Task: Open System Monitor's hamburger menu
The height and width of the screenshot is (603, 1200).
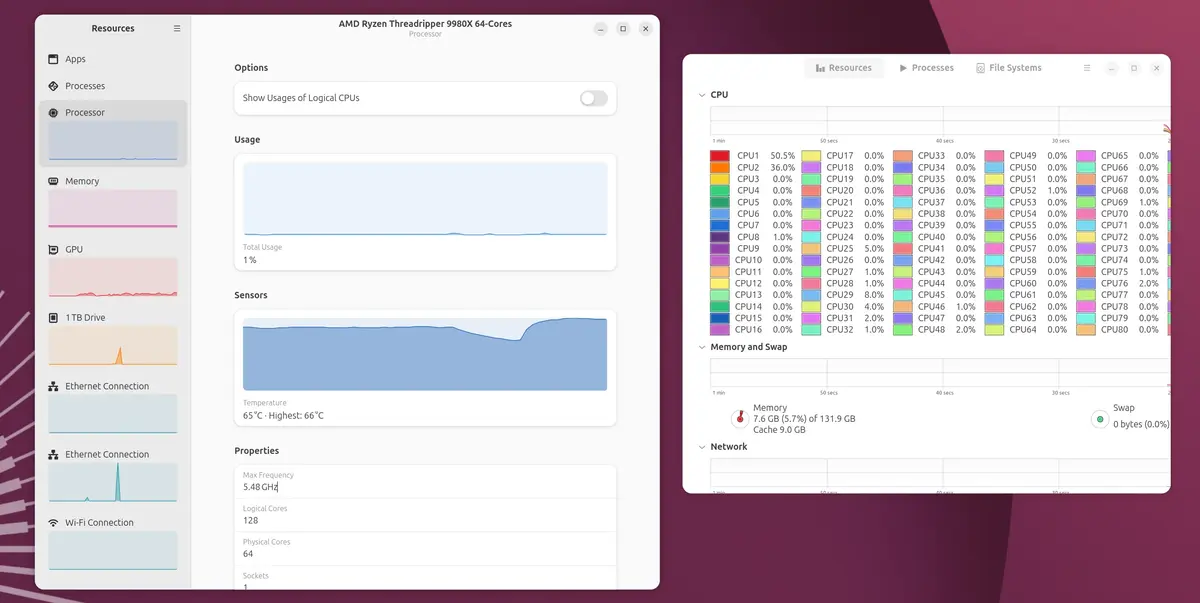Action: 1087,68
